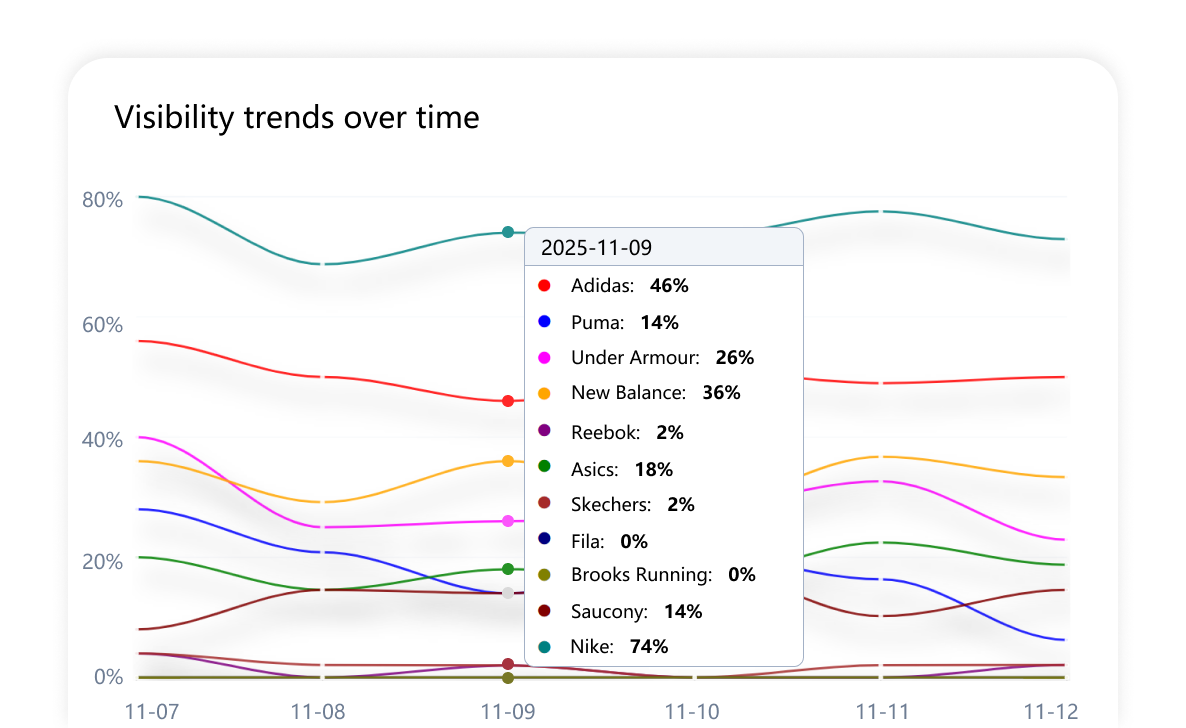1186x728 pixels.
Task: Click the Brooks Running entry in tooltip
Action: (x=641, y=575)
